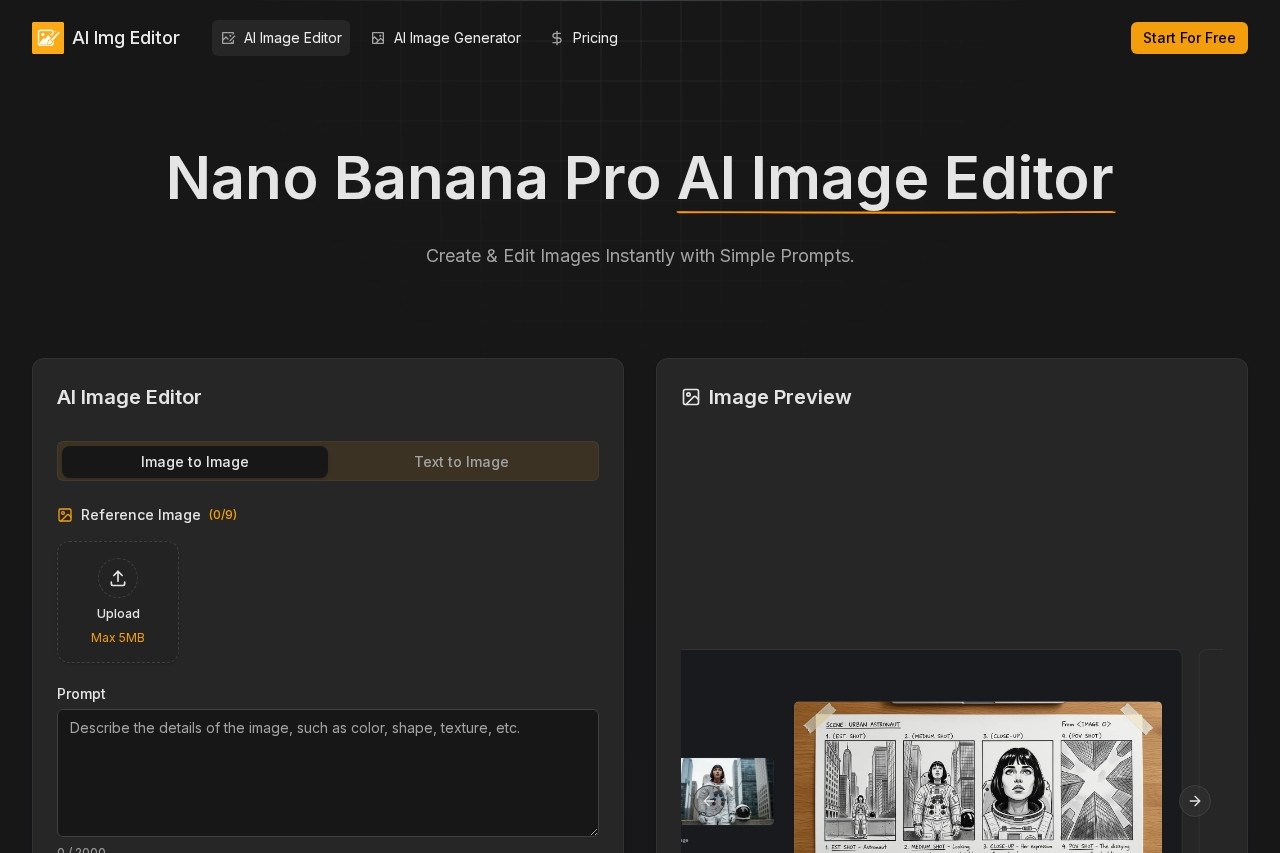Click the Image Preview panel icon
This screenshot has width=1280, height=853.
[690, 397]
